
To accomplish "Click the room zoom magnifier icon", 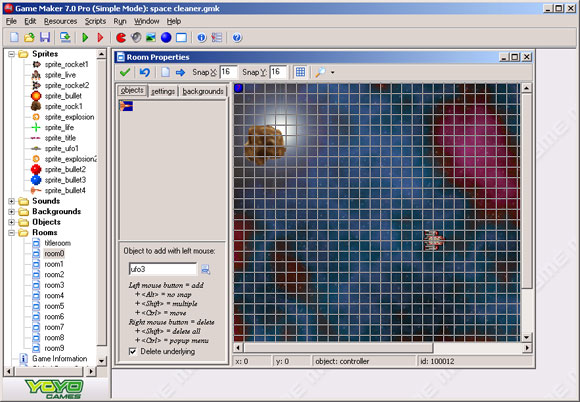I will (x=320, y=72).
